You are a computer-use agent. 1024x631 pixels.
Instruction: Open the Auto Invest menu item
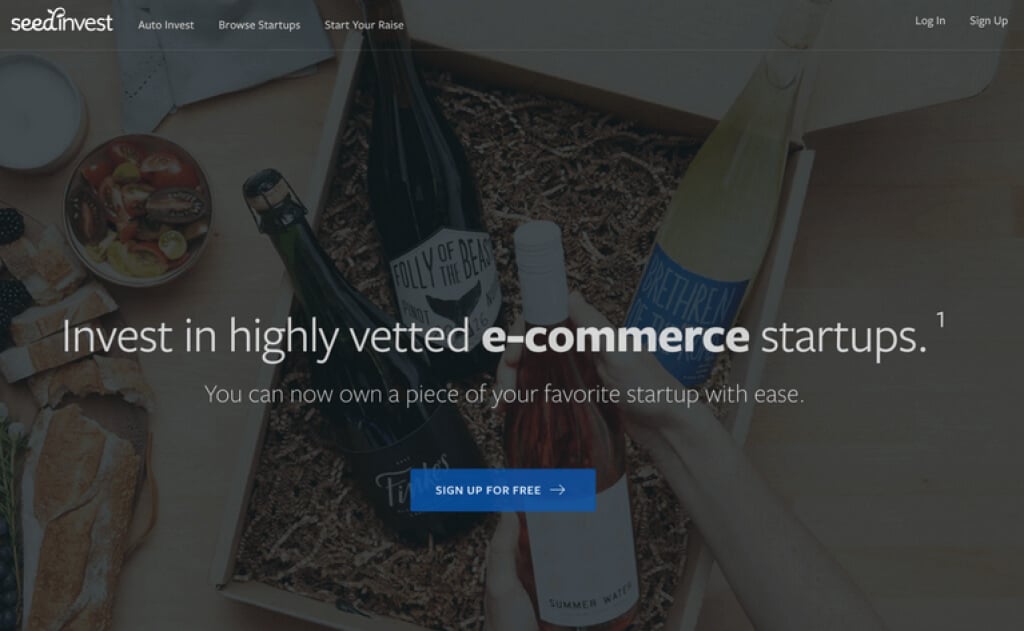pos(166,25)
